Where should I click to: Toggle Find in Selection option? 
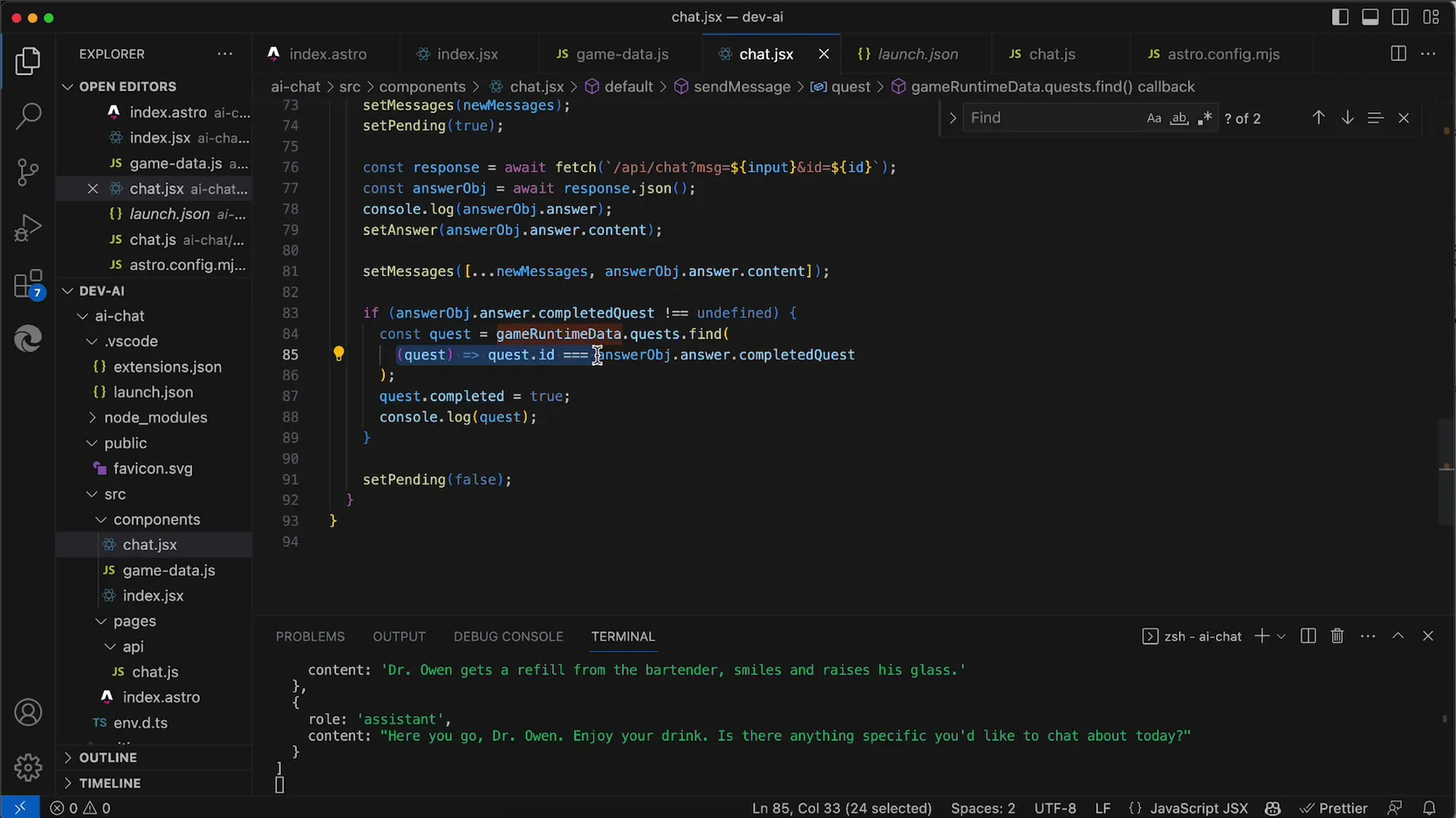[x=1375, y=118]
